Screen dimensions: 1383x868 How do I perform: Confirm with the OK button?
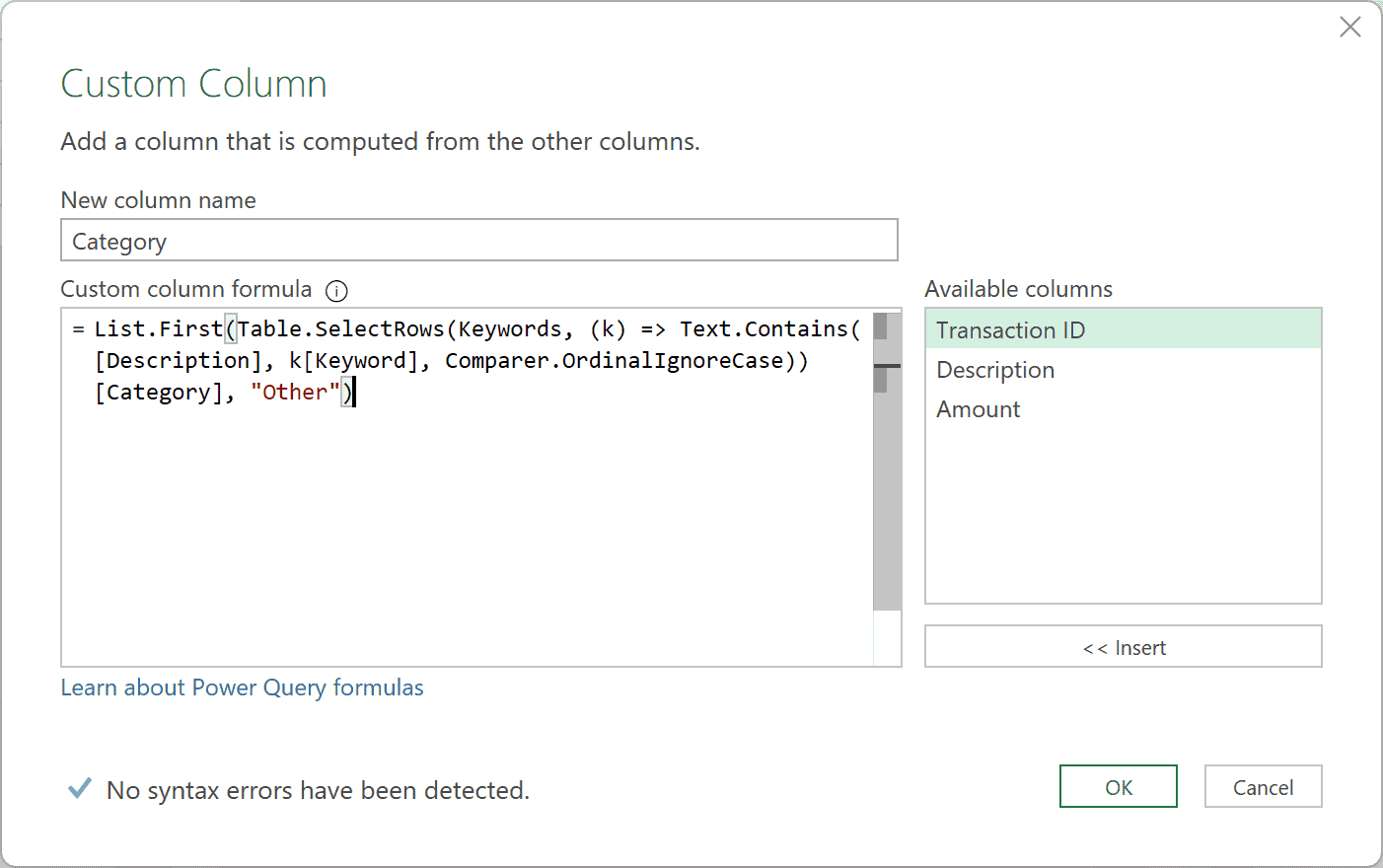click(1119, 786)
